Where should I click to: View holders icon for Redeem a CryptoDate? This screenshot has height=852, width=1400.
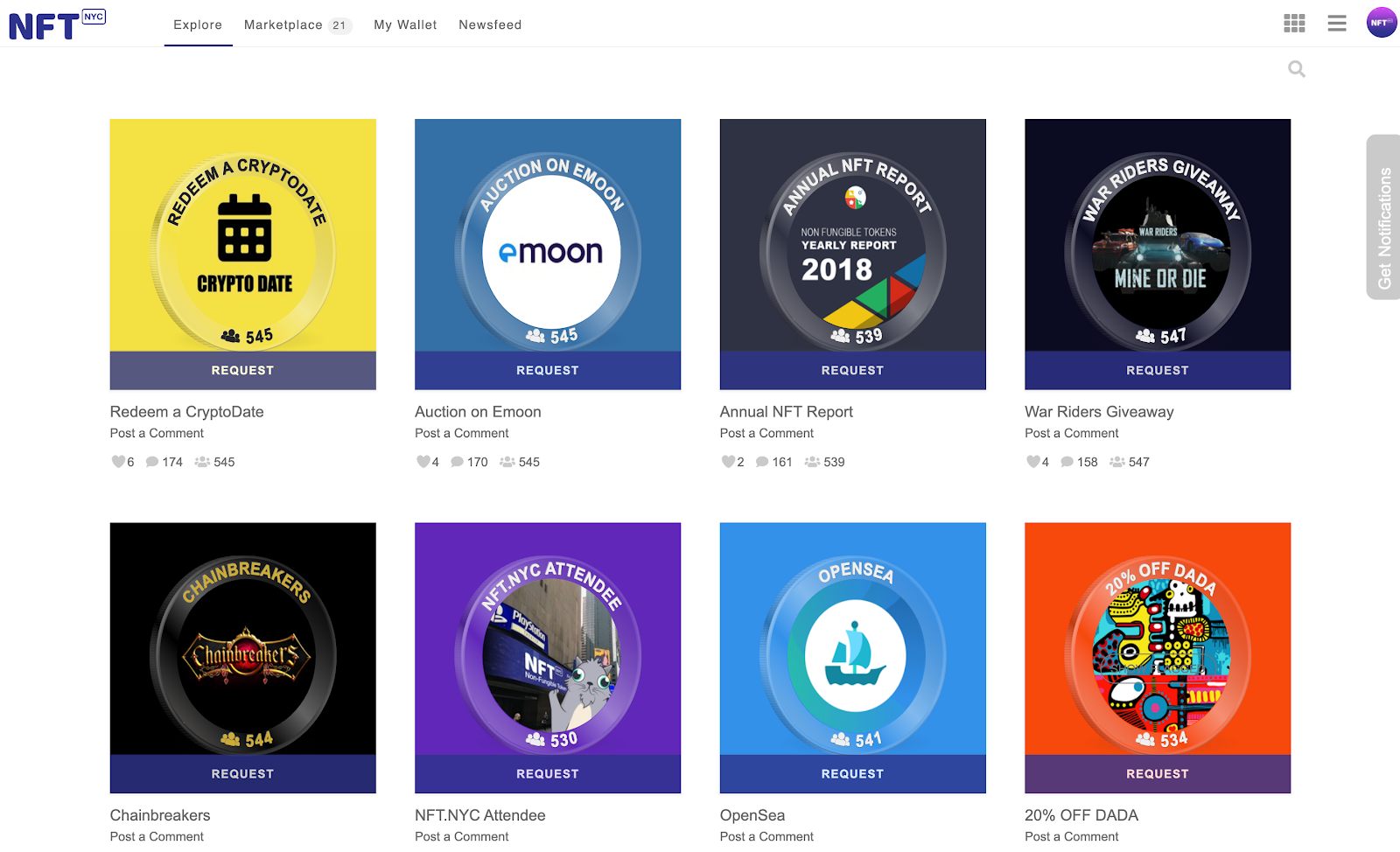point(202,462)
